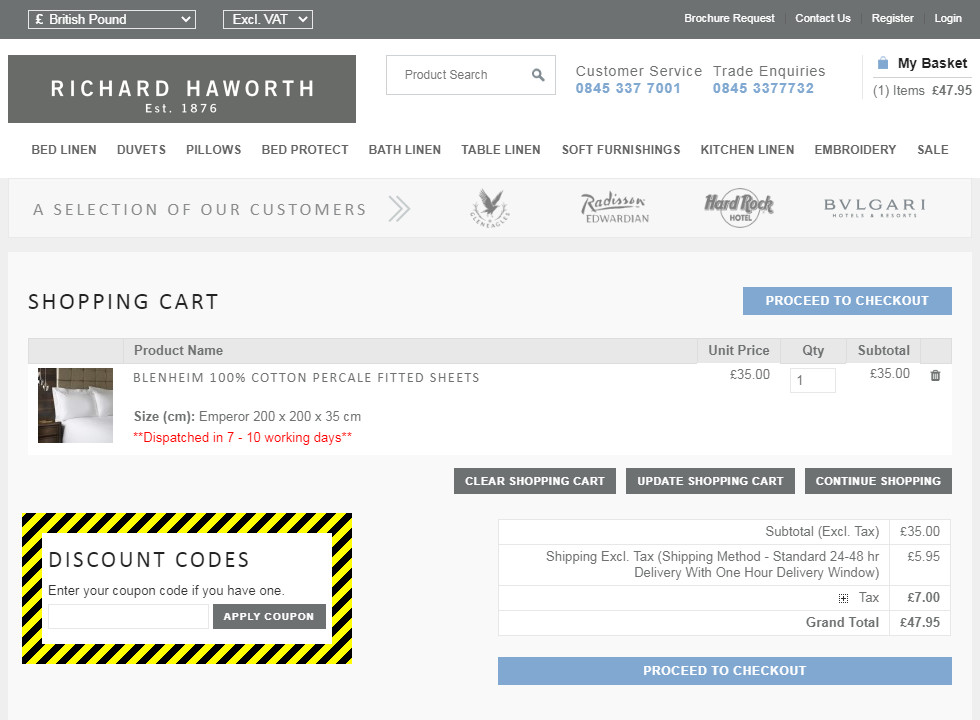The width and height of the screenshot is (980, 720).
Task: Click Proceed to Checkout button below Grand Total
Action: pos(724,671)
